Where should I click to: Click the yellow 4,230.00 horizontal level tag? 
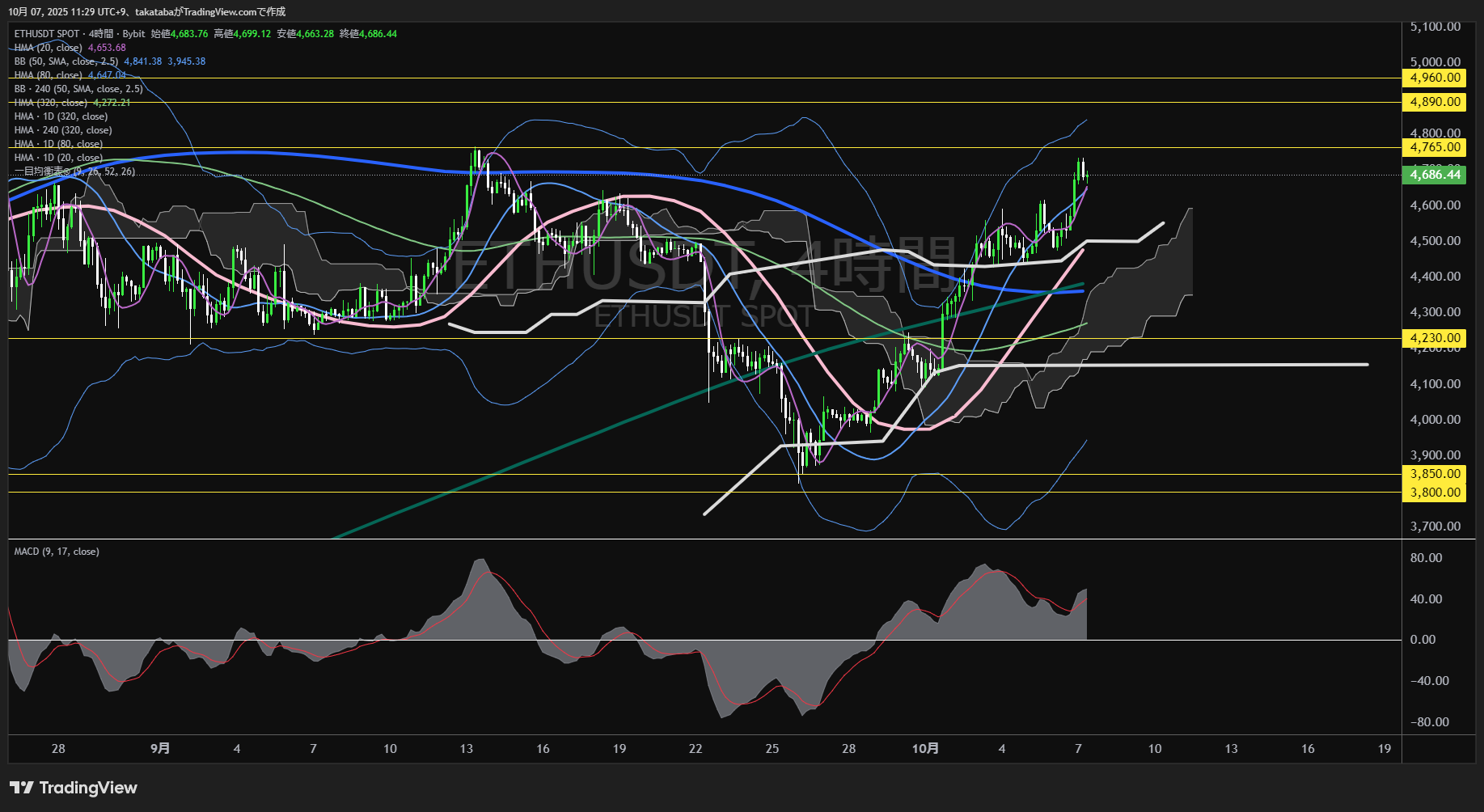tap(1434, 338)
